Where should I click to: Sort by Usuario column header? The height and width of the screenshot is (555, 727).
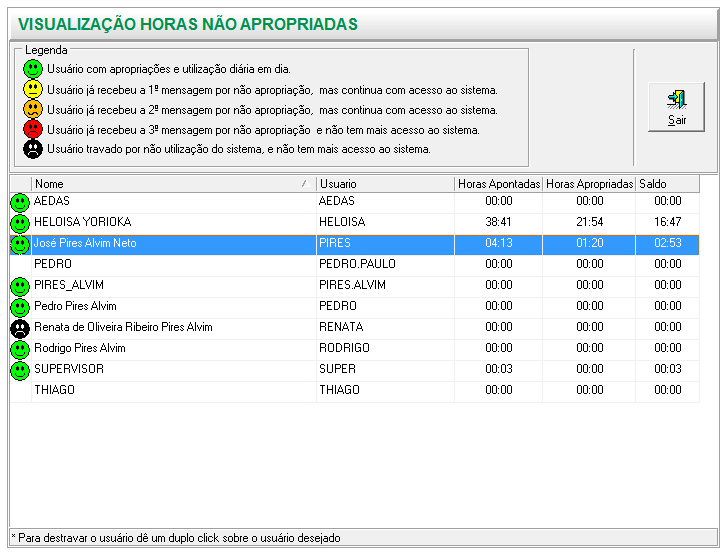384,184
